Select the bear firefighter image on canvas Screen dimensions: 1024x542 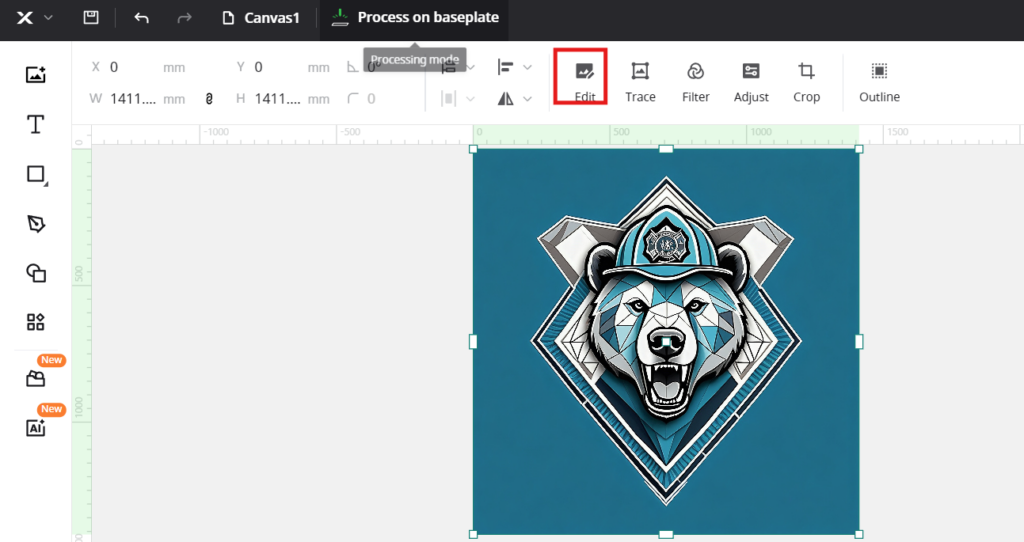click(x=666, y=340)
